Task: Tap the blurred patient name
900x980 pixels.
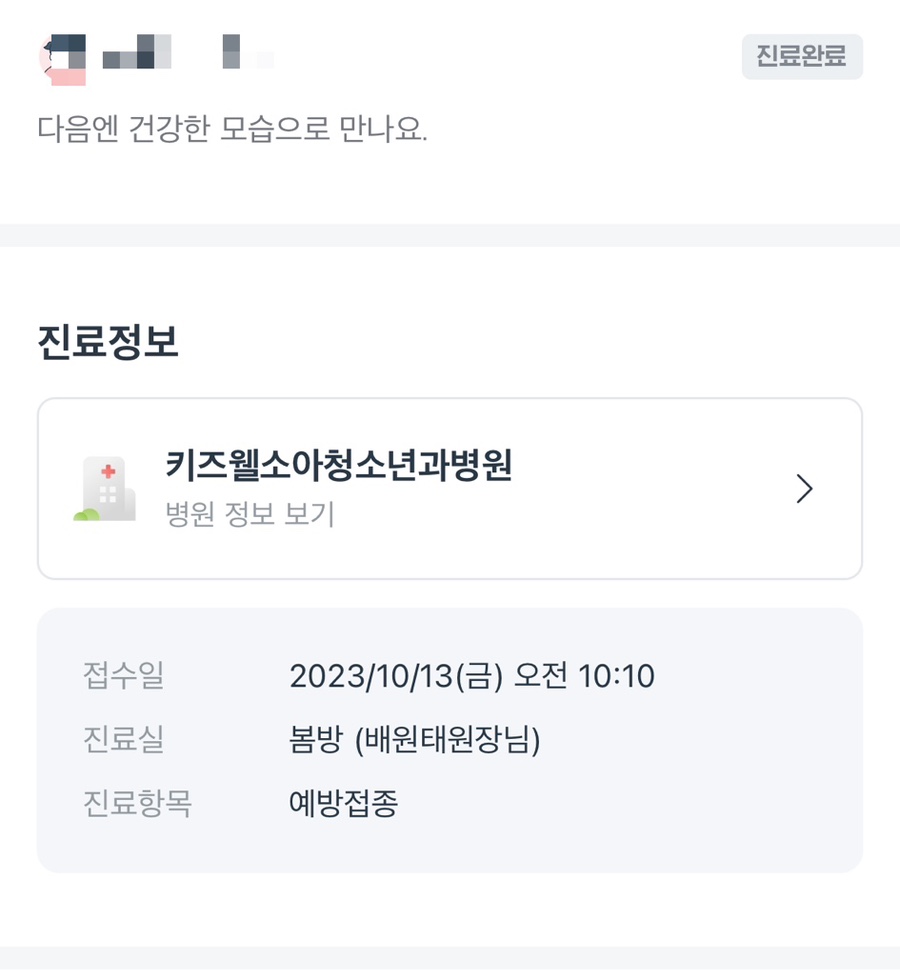Action: click(138, 52)
